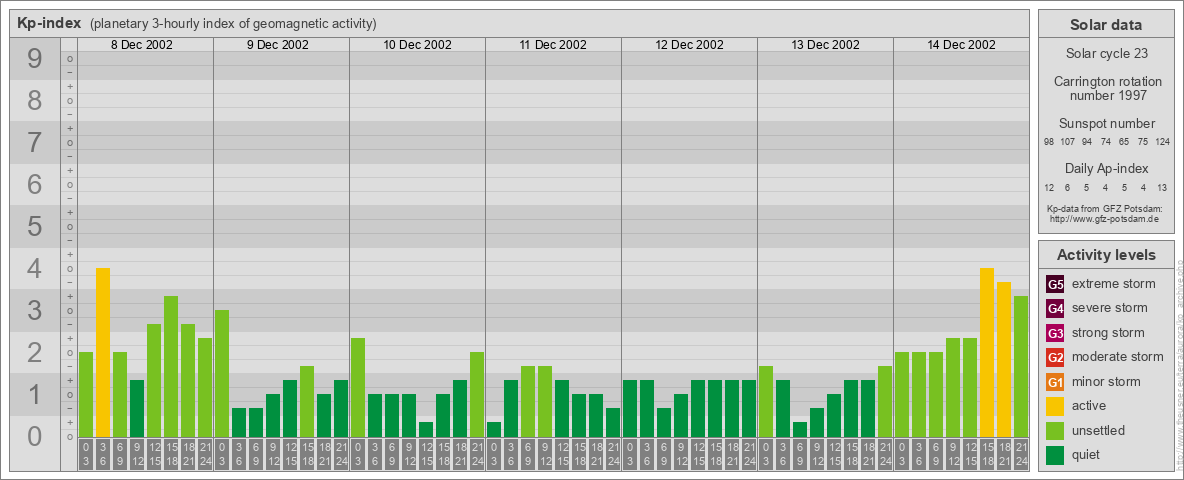This screenshot has width=1184, height=480.
Task: Click the first bar of 13 Dec 2002
Action: click(766, 402)
